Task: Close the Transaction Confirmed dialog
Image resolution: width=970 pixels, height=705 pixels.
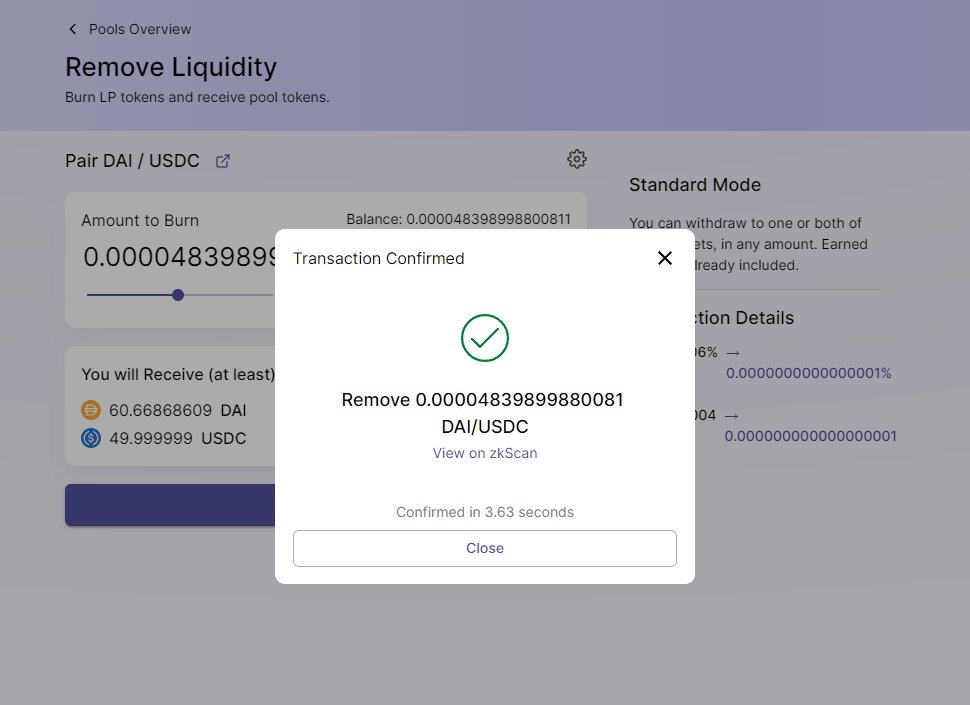Action: 484,548
